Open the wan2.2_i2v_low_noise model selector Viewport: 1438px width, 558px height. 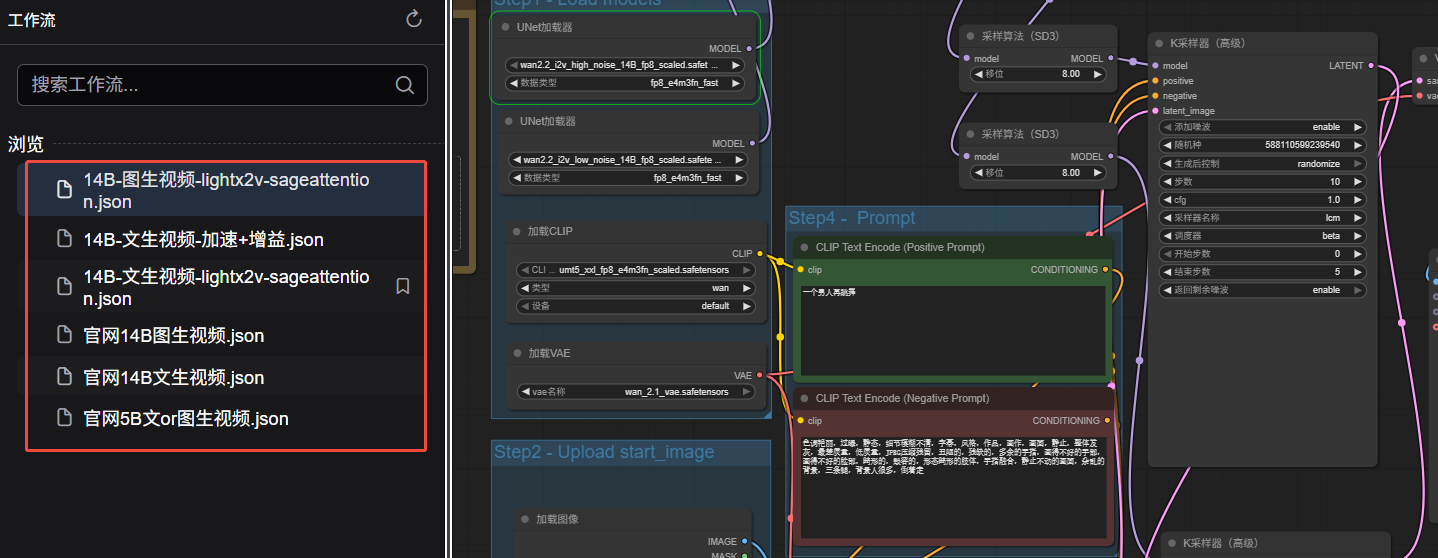[x=628, y=160]
